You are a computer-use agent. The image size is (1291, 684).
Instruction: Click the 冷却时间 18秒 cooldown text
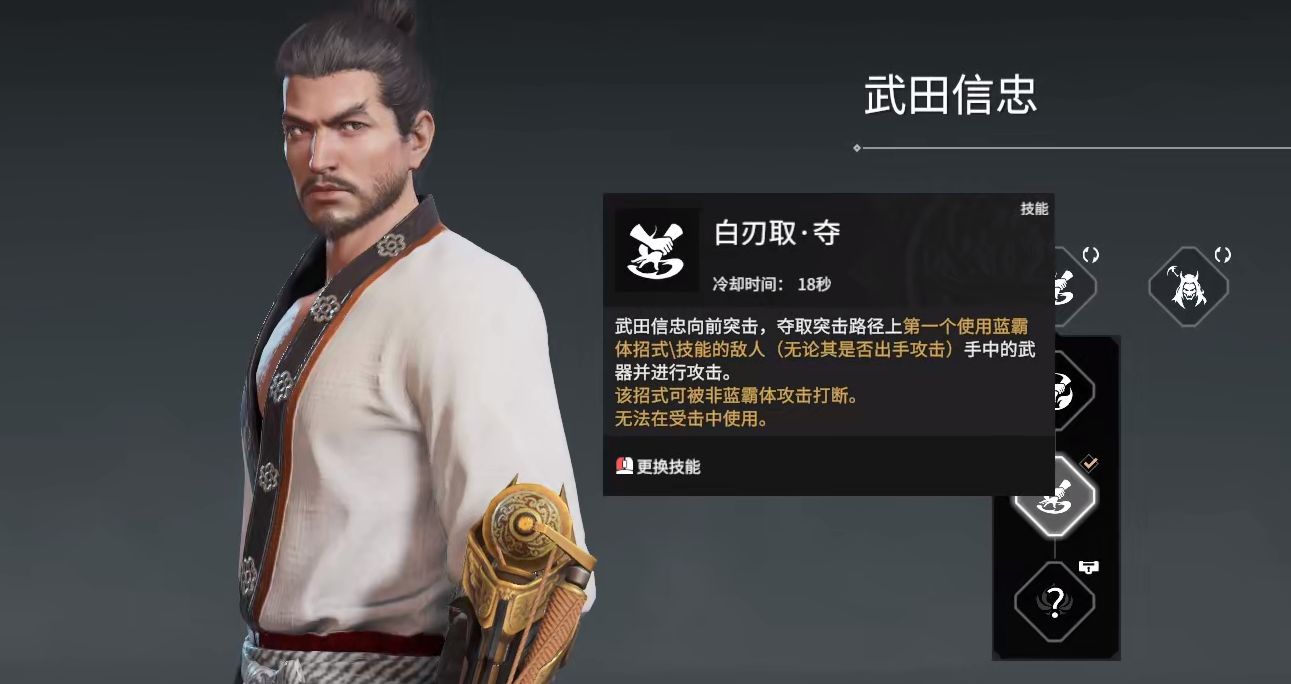(x=771, y=284)
